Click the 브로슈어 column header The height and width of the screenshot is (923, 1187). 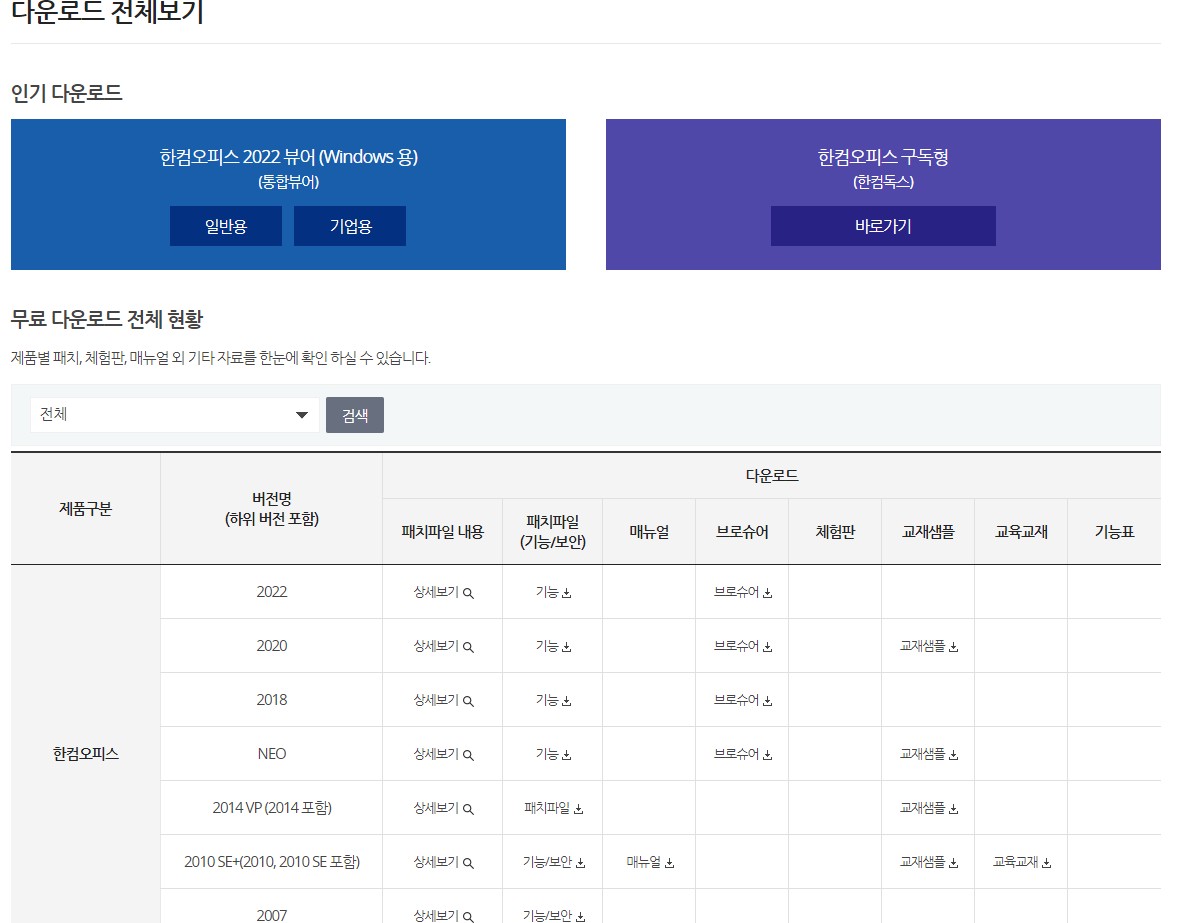(x=743, y=532)
